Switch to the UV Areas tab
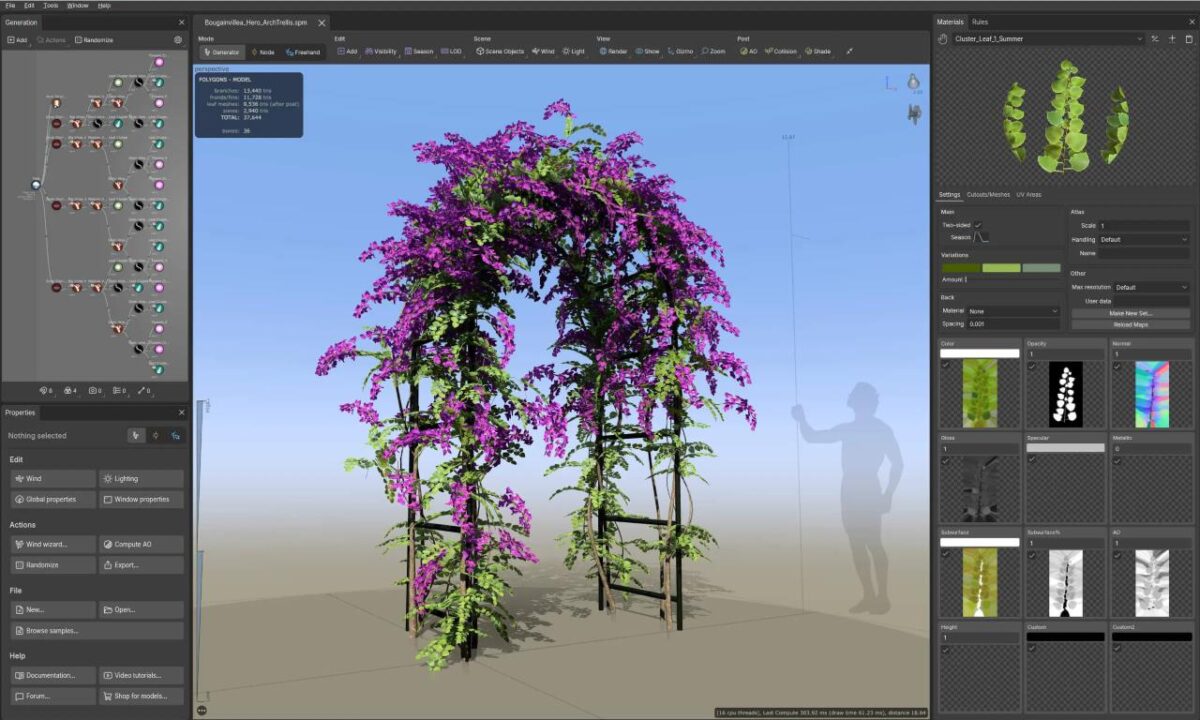Image resolution: width=1200 pixels, height=720 pixels. (x=1029, y=195)
